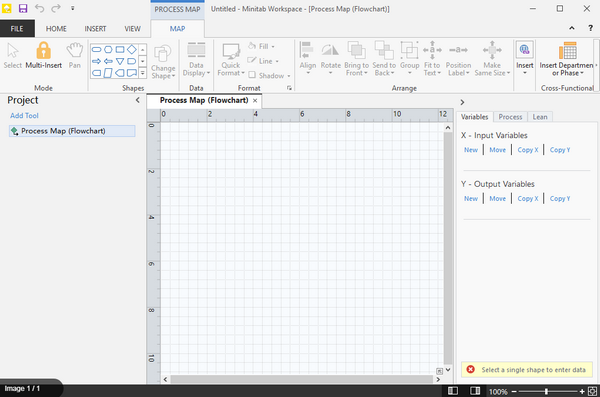Pick the document wavy-bottom shape

click(132, 73)
